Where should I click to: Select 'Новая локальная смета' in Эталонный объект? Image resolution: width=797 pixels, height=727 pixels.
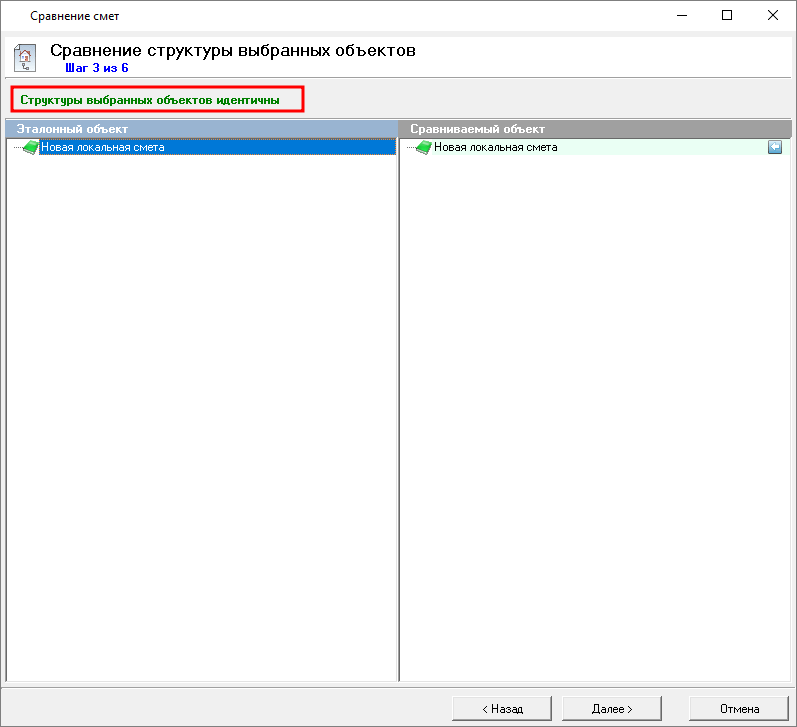pyautogui.click(x=102, y=147)
